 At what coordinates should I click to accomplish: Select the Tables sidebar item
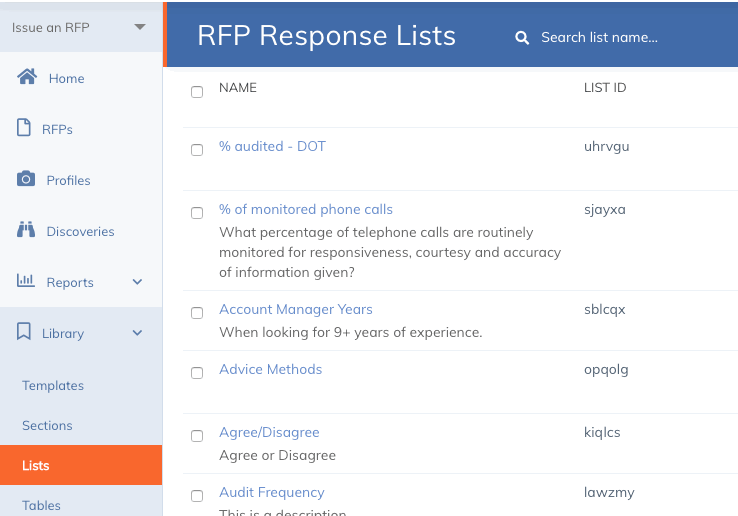(41, 505)
